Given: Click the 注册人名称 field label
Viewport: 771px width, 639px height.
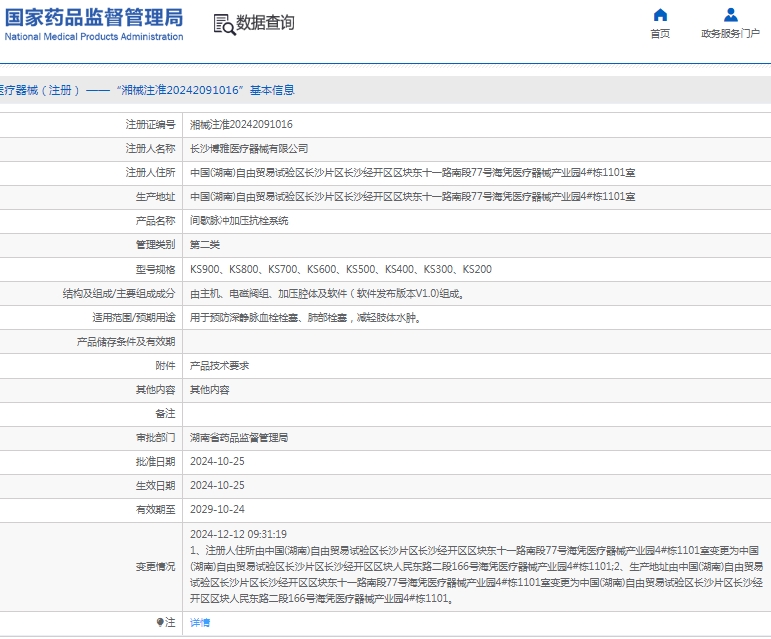Looking at the screenshot, I should pyautogui.click(x=150, y=148).
